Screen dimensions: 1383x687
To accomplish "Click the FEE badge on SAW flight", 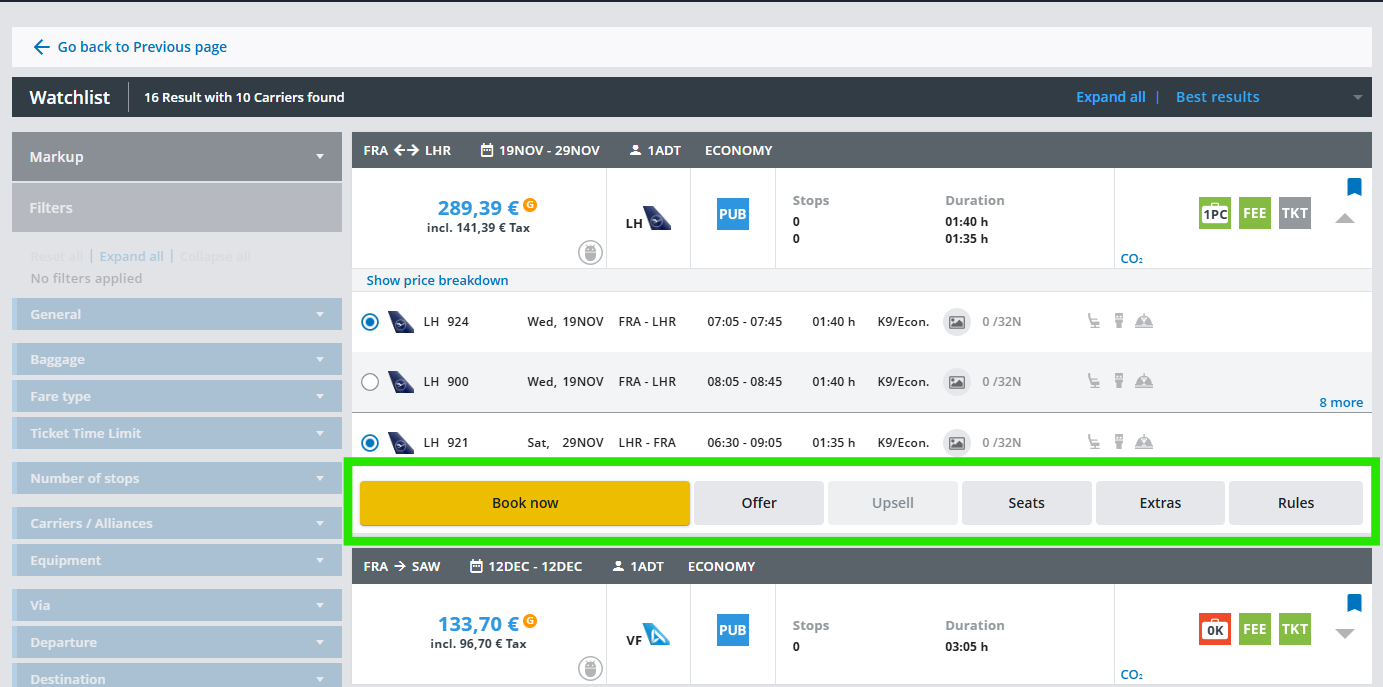I will coord(1254,629).
